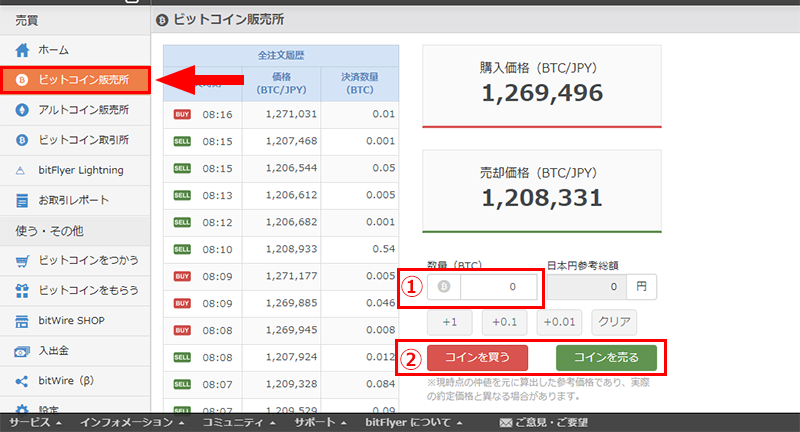Click the house icon beside ホーム
The width and height of the screenshot is (800, 432).
(22, 50)
